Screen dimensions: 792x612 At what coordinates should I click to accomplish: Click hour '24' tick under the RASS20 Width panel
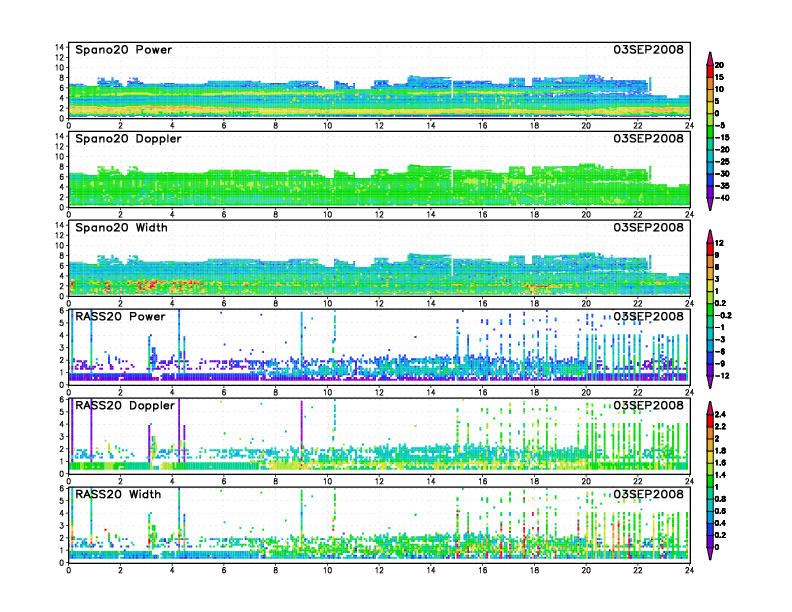click(x=689, y=570)
